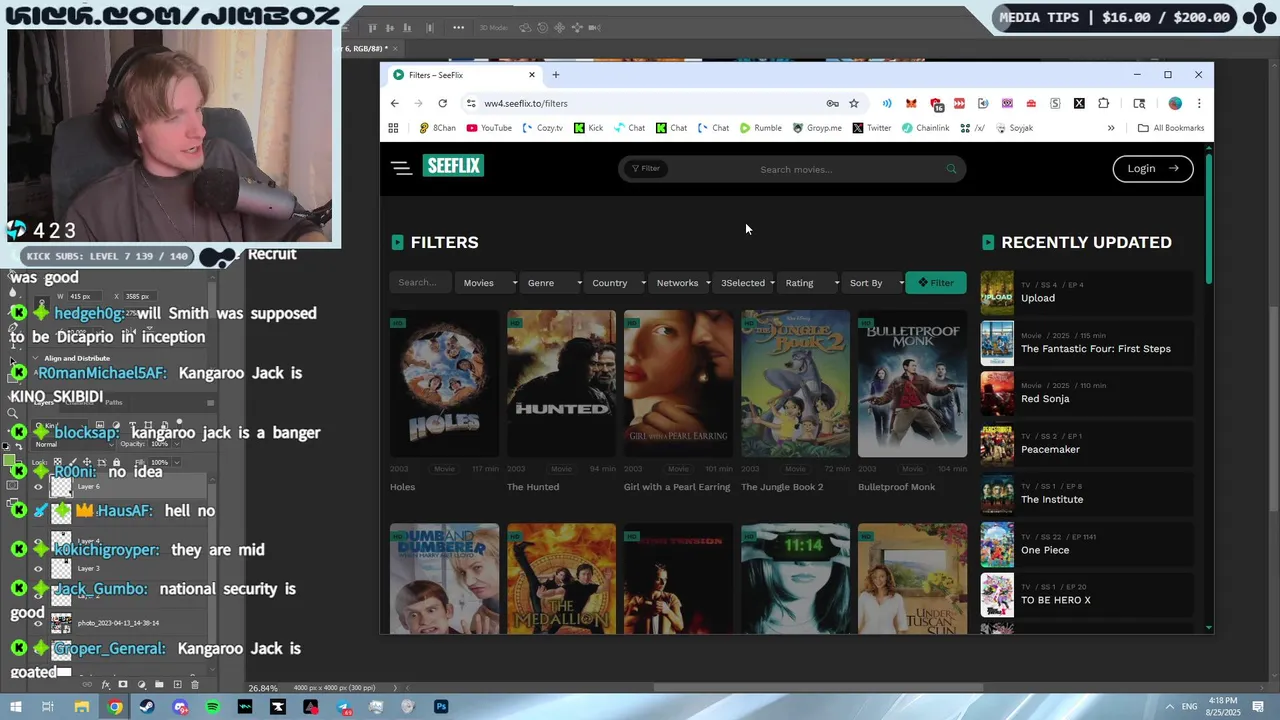Bookmark this page with the star icon
Image resolution: width=1280 pixels, height=720 pixels.
[x=854, y=103]
